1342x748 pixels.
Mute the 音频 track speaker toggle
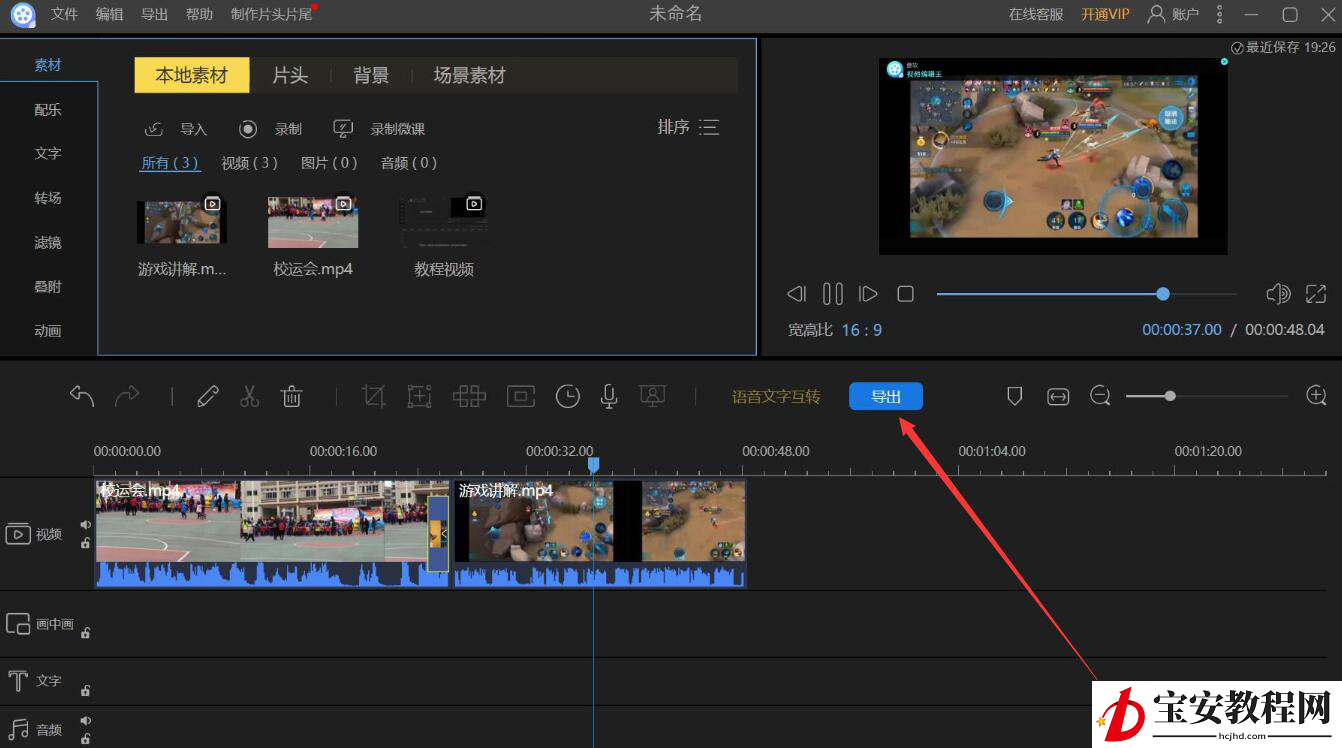[86, 720]
